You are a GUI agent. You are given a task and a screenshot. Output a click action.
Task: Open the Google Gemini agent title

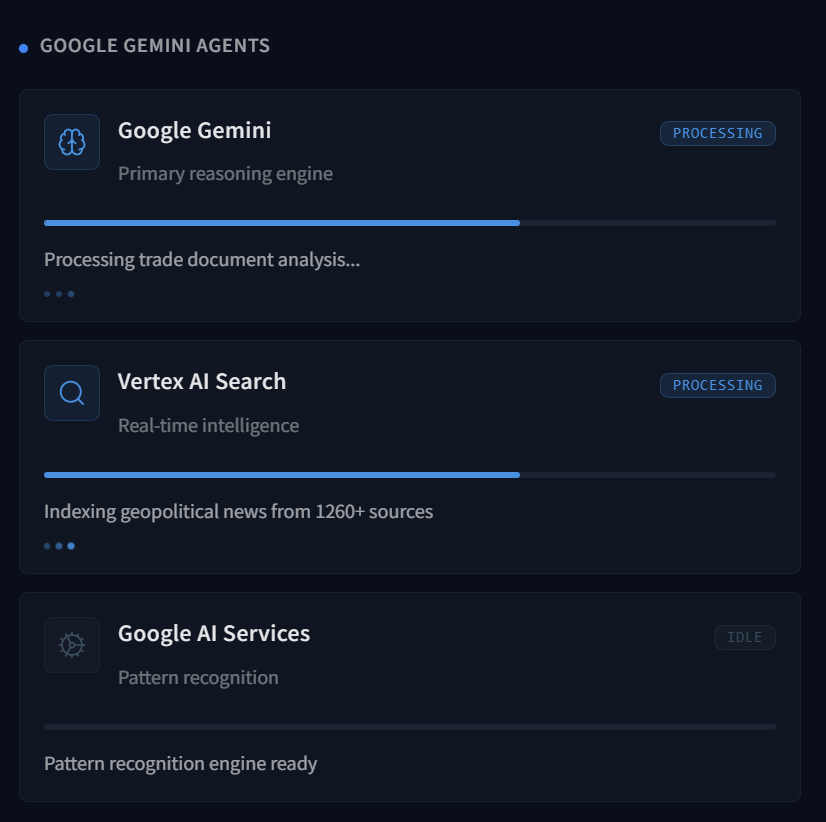(x=194, y=131)
